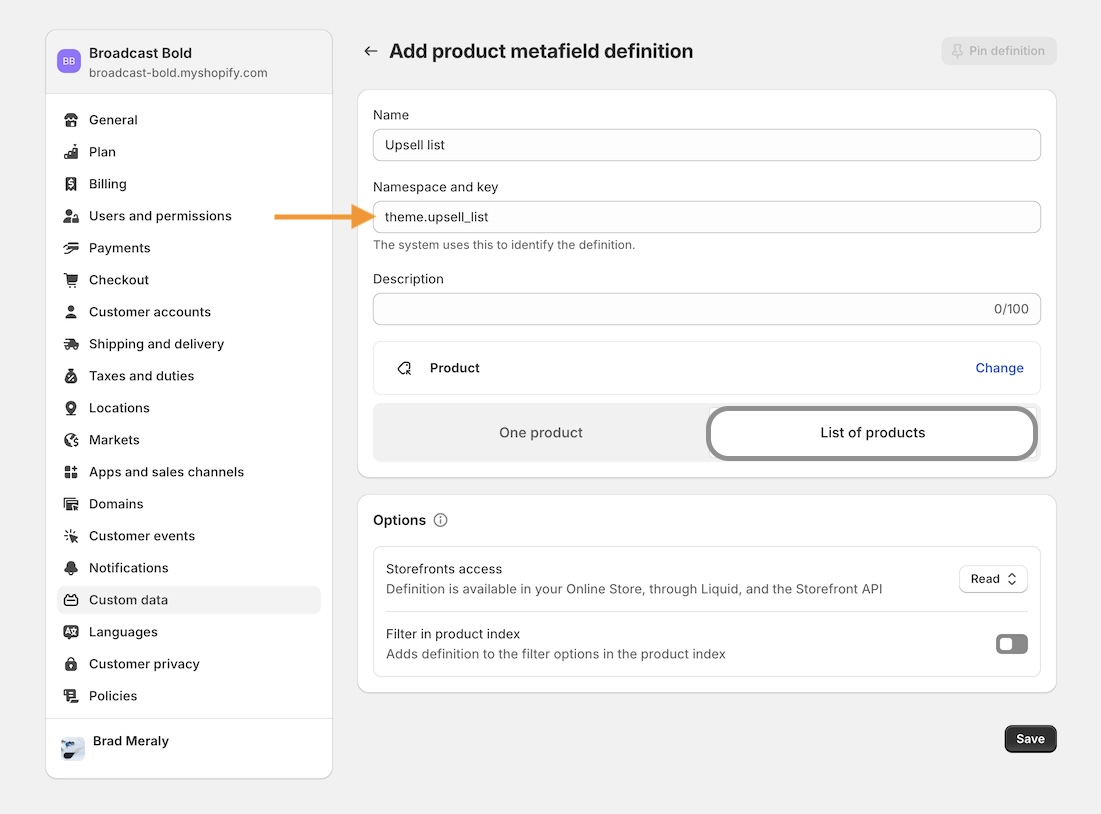Select the List of products option
1101x814 pixels.
coord(872,433)
